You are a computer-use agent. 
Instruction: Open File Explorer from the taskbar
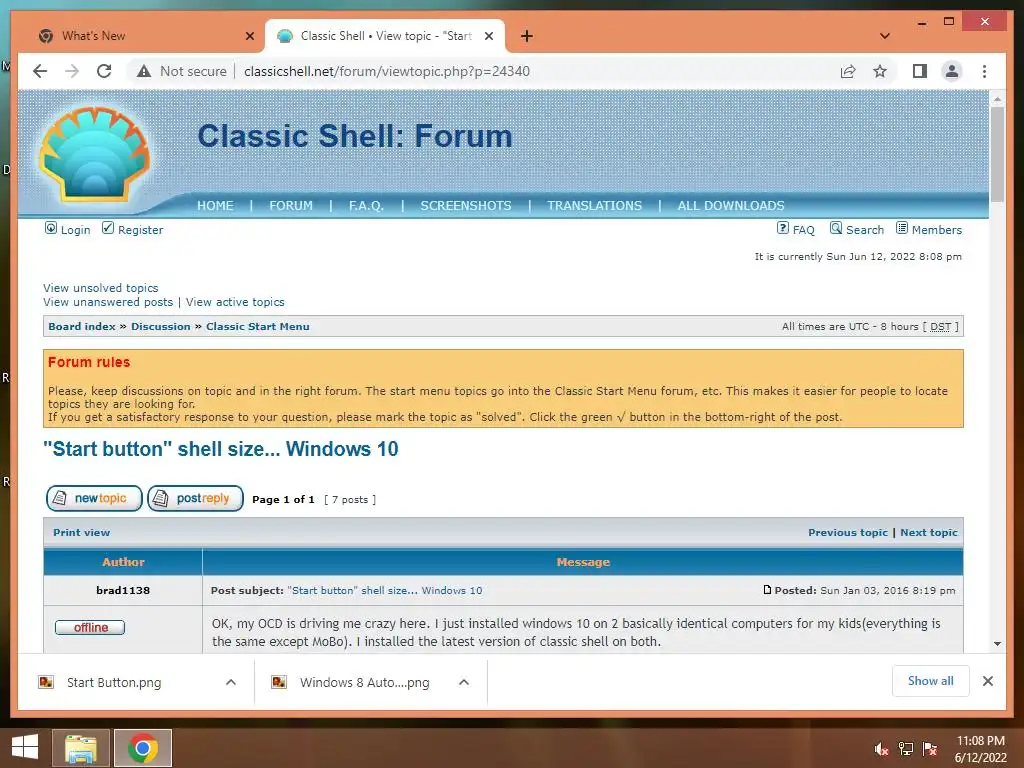coord(80,748)
